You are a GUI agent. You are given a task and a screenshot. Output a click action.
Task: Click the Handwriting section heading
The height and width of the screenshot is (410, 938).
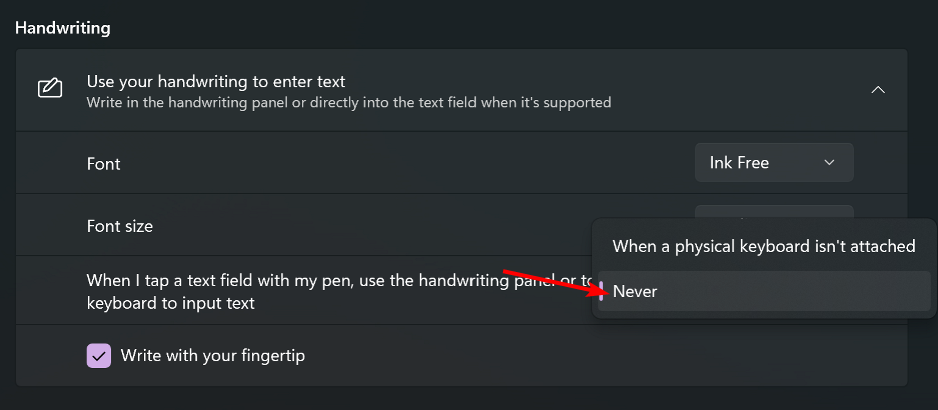[62, 28]
